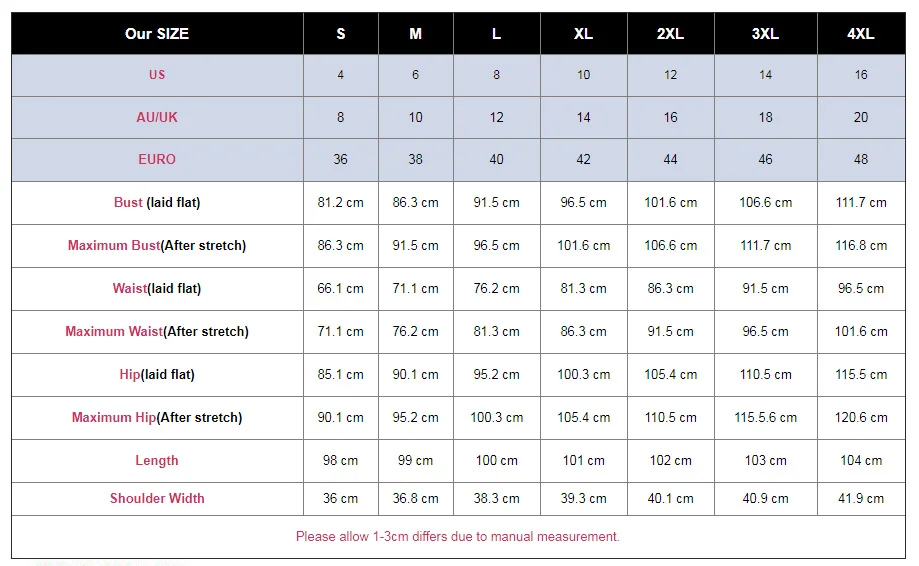Select the 2XL column header
The image size is (919, 566).
[x=670, y=33]
